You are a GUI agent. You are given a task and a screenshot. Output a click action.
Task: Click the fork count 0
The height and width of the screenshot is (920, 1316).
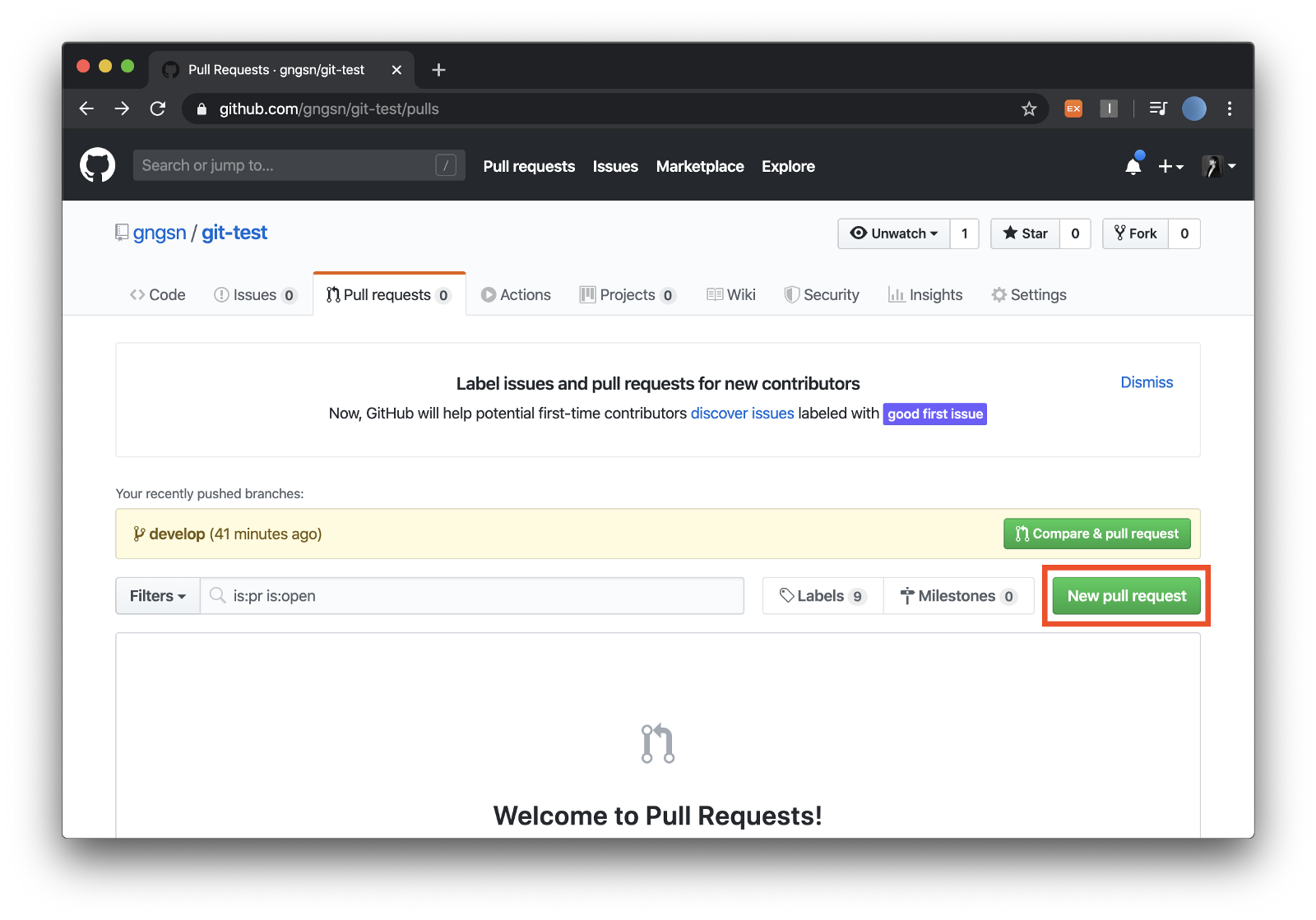1184,233
